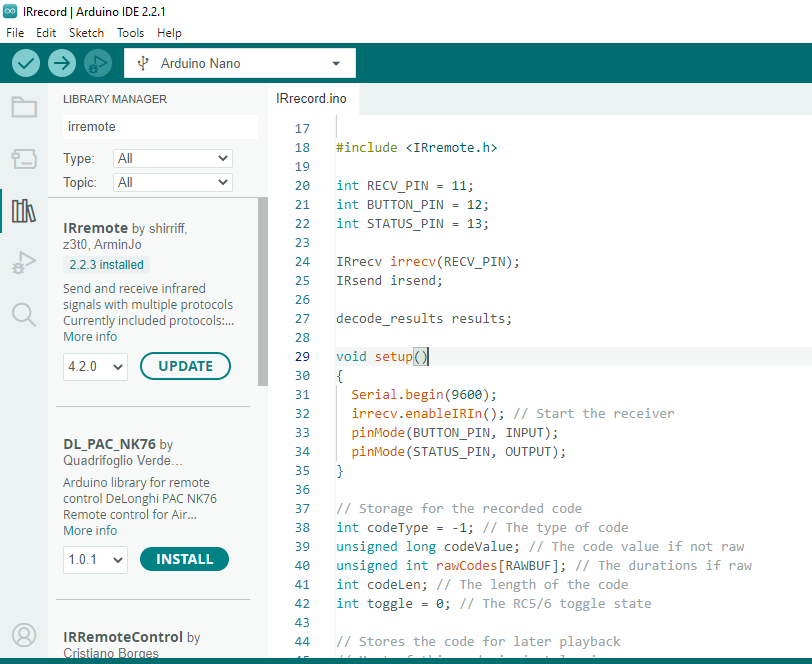Open the Sketchbook folder sidebar icon
This screenshot has width=812, height=664.
(24, 107)
